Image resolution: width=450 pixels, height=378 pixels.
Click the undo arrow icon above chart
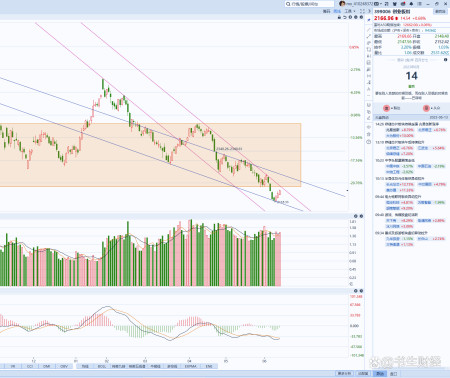click(345, 17)
